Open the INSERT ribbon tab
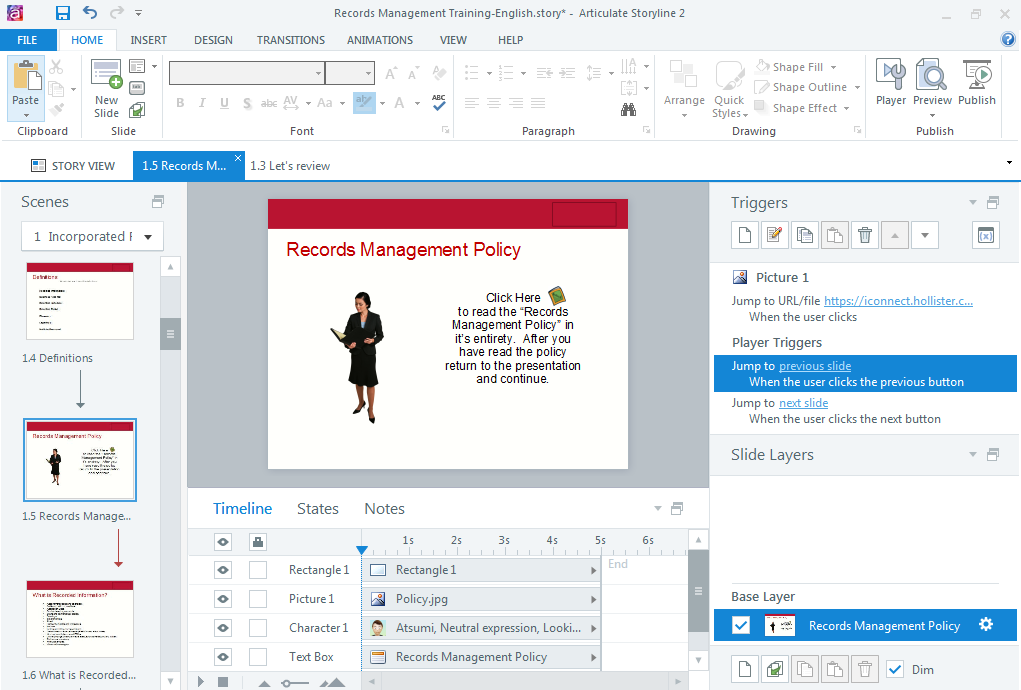This screenshot has width=1021, height=690. (148, 40)
